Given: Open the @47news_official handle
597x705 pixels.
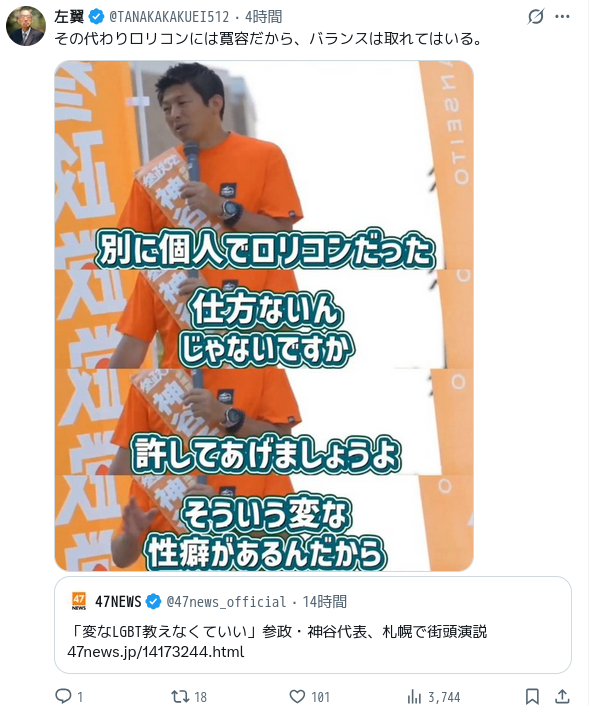Looking at the screenshot, I should [x=226, y=602].
